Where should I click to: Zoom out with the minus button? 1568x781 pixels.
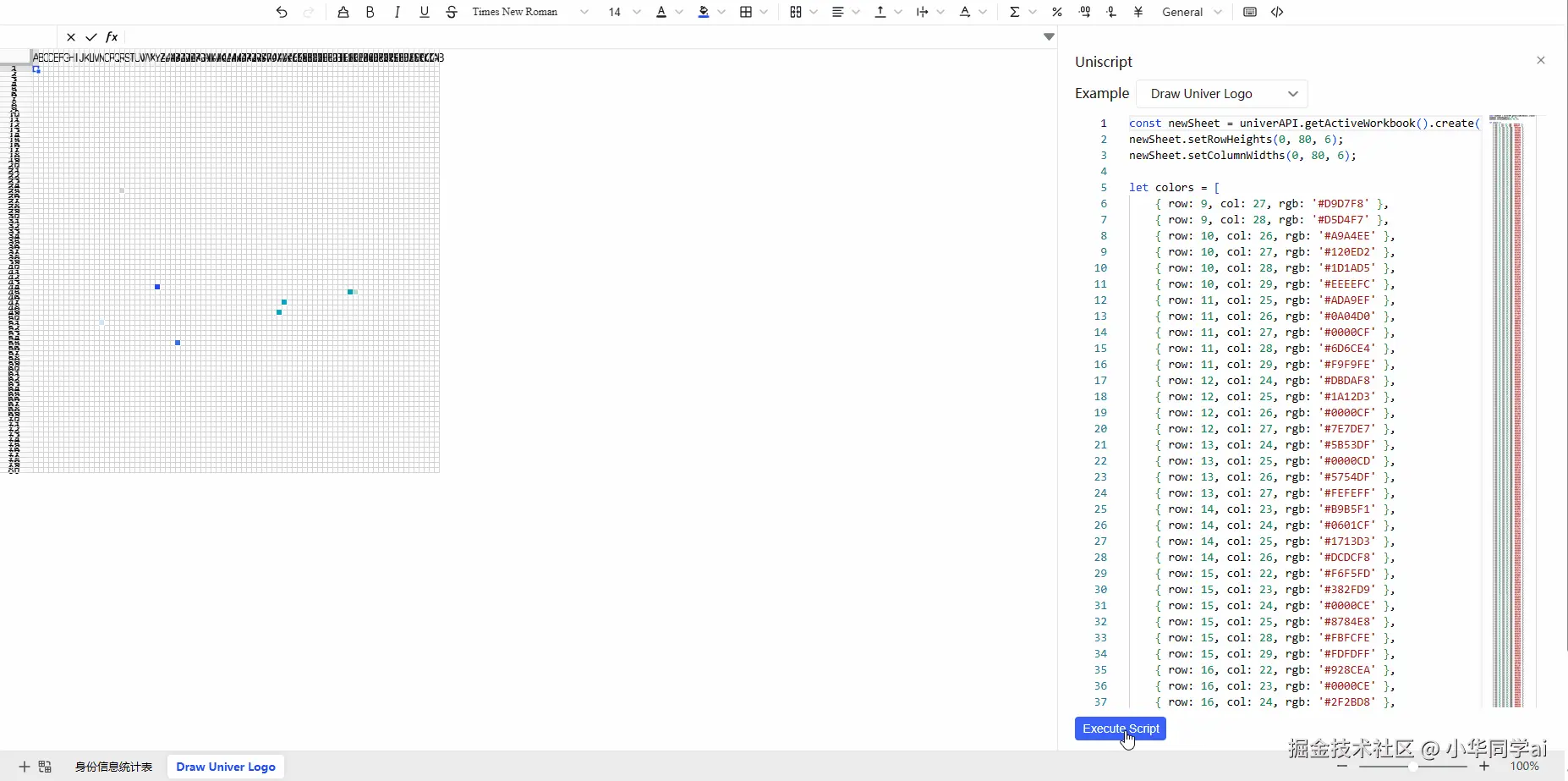pos(1342,766)
